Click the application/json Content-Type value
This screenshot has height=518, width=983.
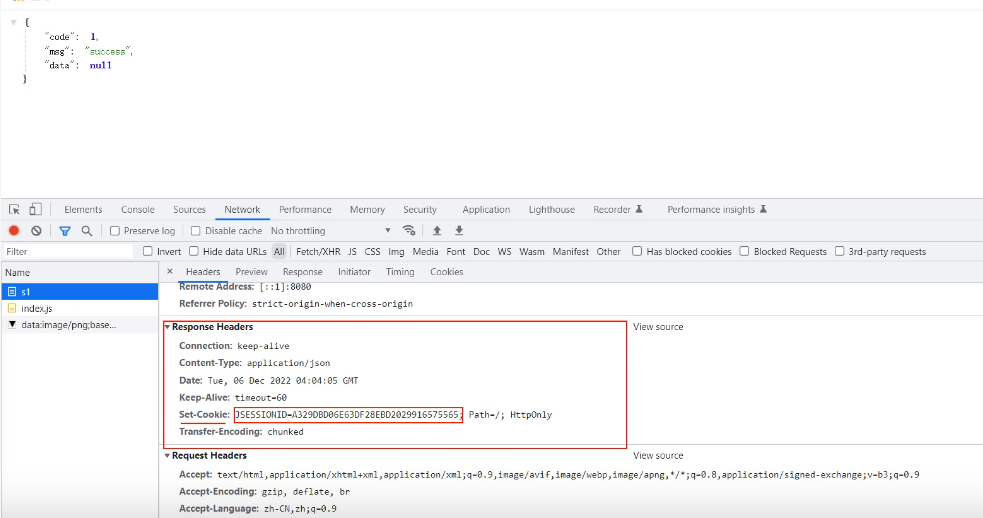(288, 363)
